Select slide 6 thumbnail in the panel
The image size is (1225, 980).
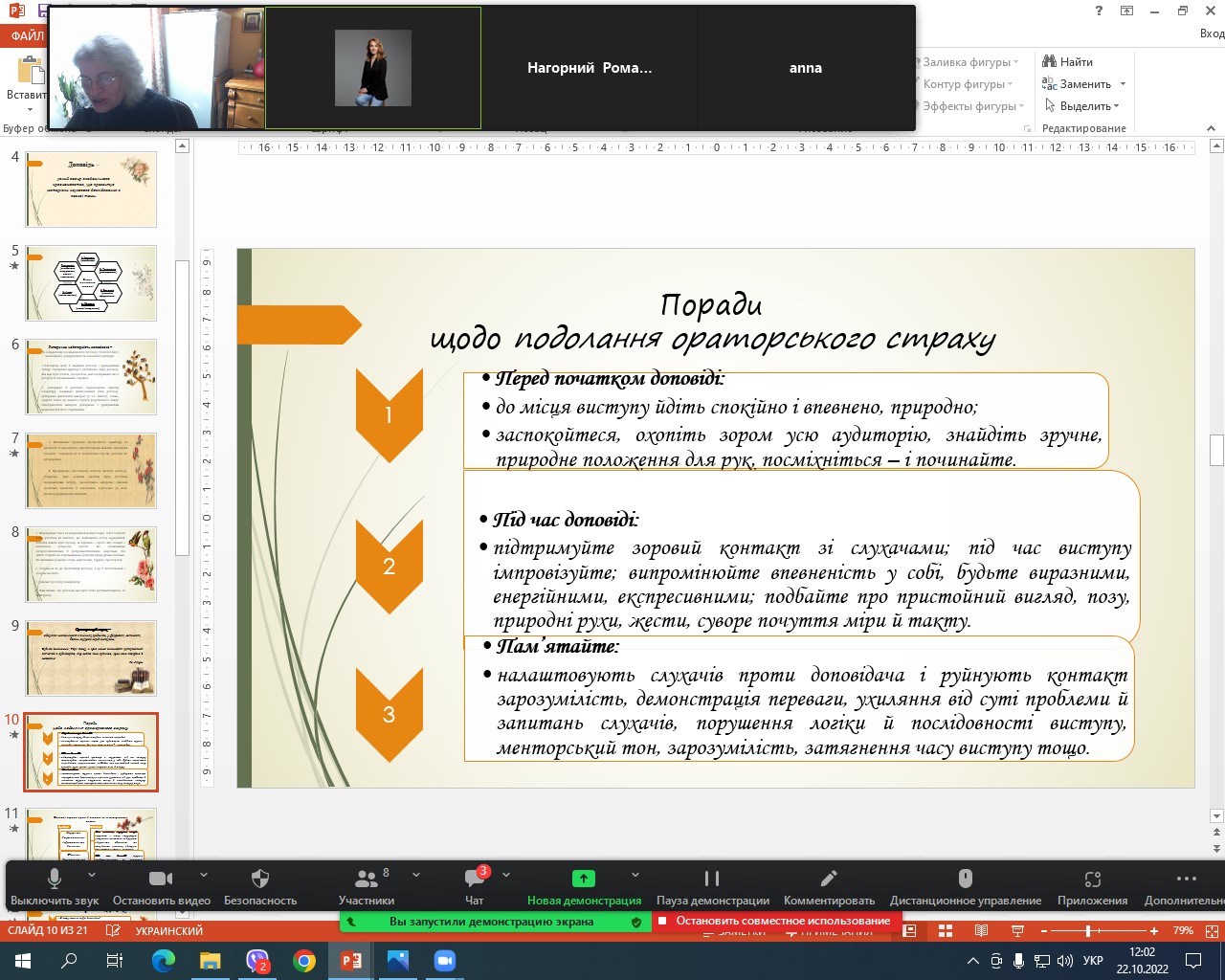[91, 377]
